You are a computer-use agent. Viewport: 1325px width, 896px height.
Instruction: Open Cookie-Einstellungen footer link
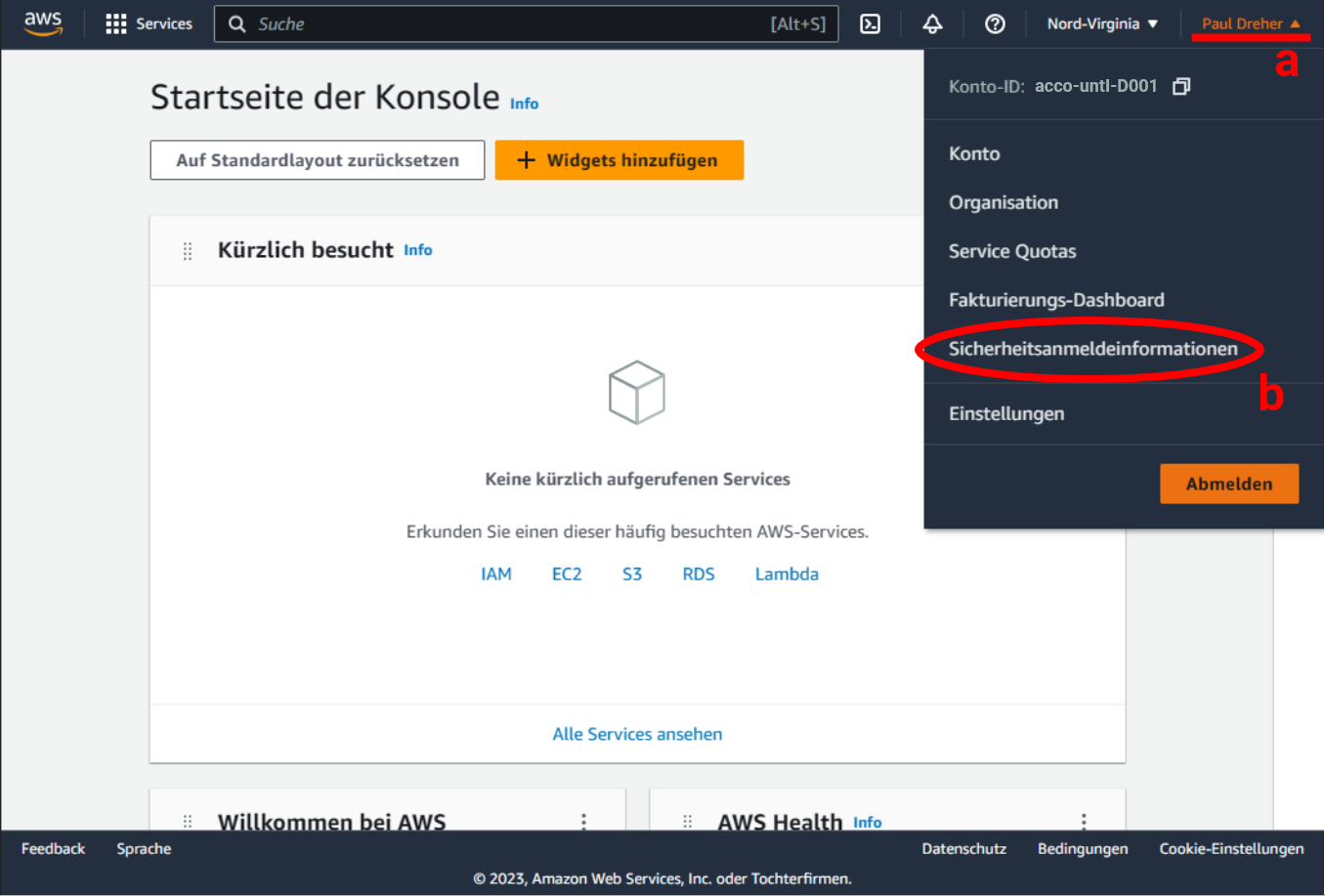[1231, 848]
